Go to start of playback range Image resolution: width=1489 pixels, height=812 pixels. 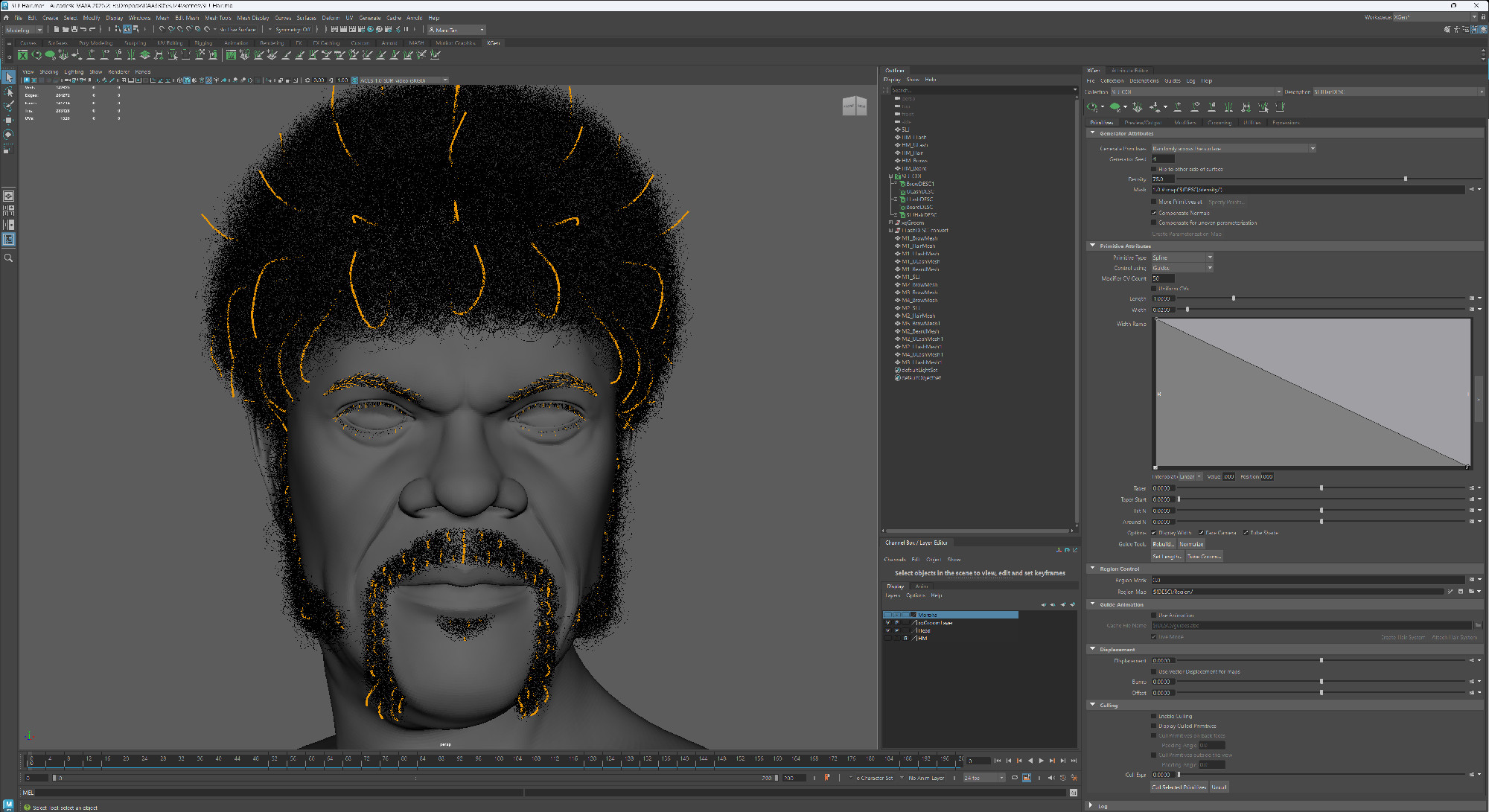998,761
